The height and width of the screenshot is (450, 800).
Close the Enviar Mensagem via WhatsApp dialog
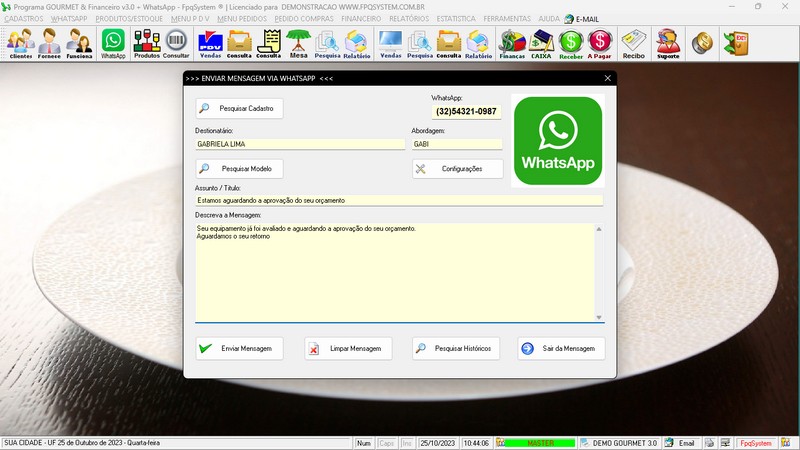[x=607, y=78]
